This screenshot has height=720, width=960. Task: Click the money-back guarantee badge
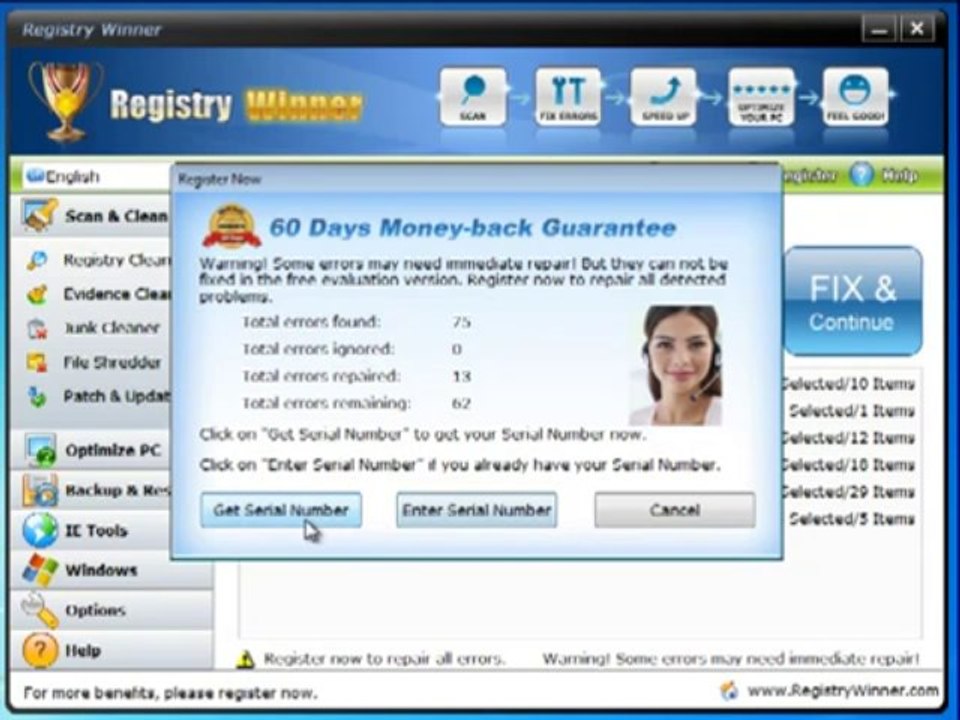pos(232,227)
